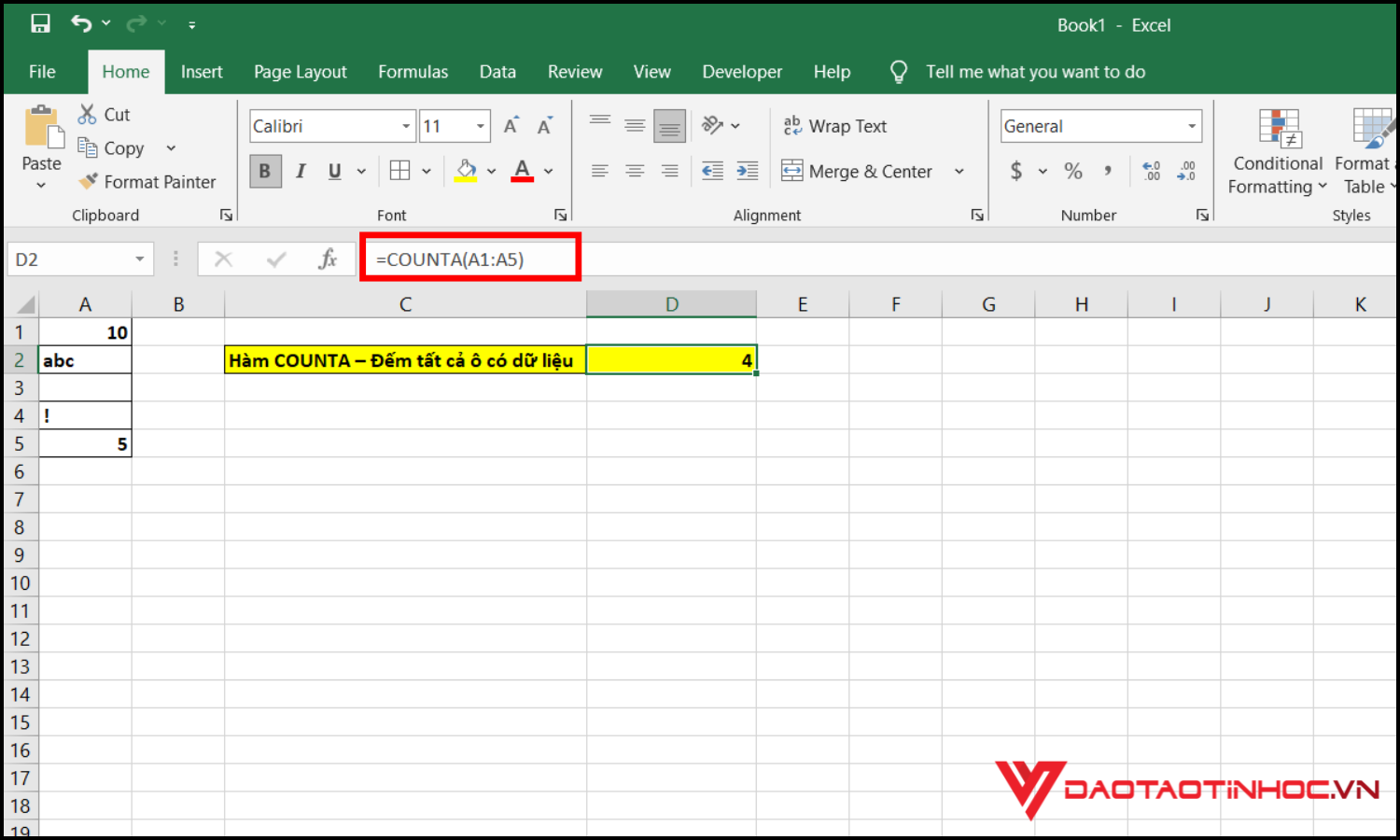Toggle Italic formatting button
The width and height of the screenshot is (1400, 840).
click(301, 171)
